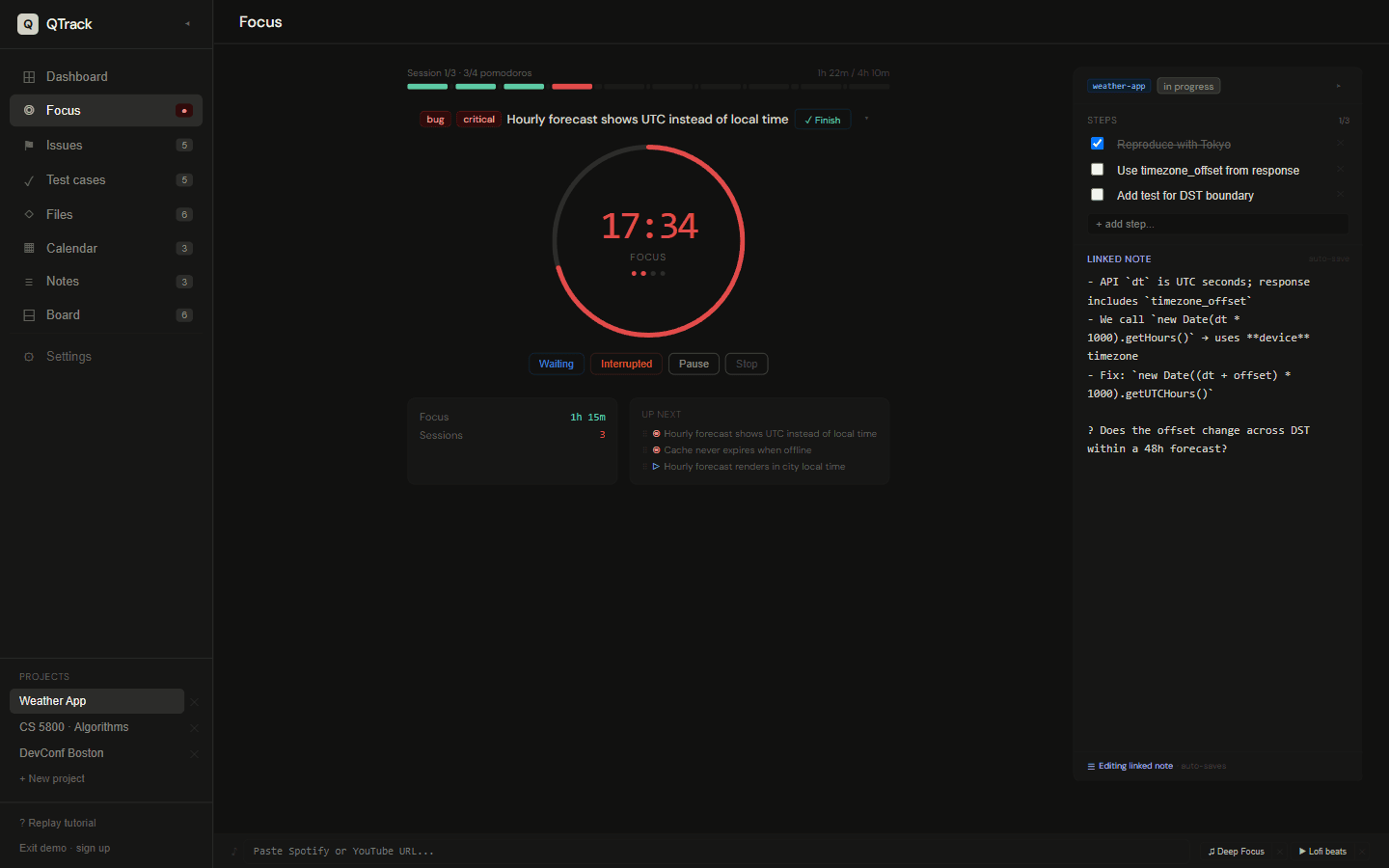Open the 'in progress' status dropdown
The height and width of the screenshot is (868, 1389).
click(x=1188, y=87)
